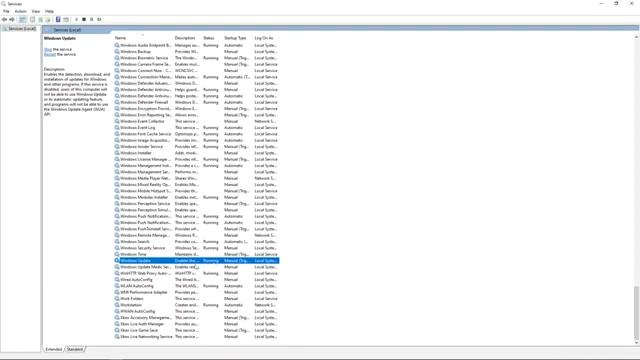This screenshot has width=640, height=360.
Task: Click the Forward arrow in the toolbar
Action: (x=12, y=20)
